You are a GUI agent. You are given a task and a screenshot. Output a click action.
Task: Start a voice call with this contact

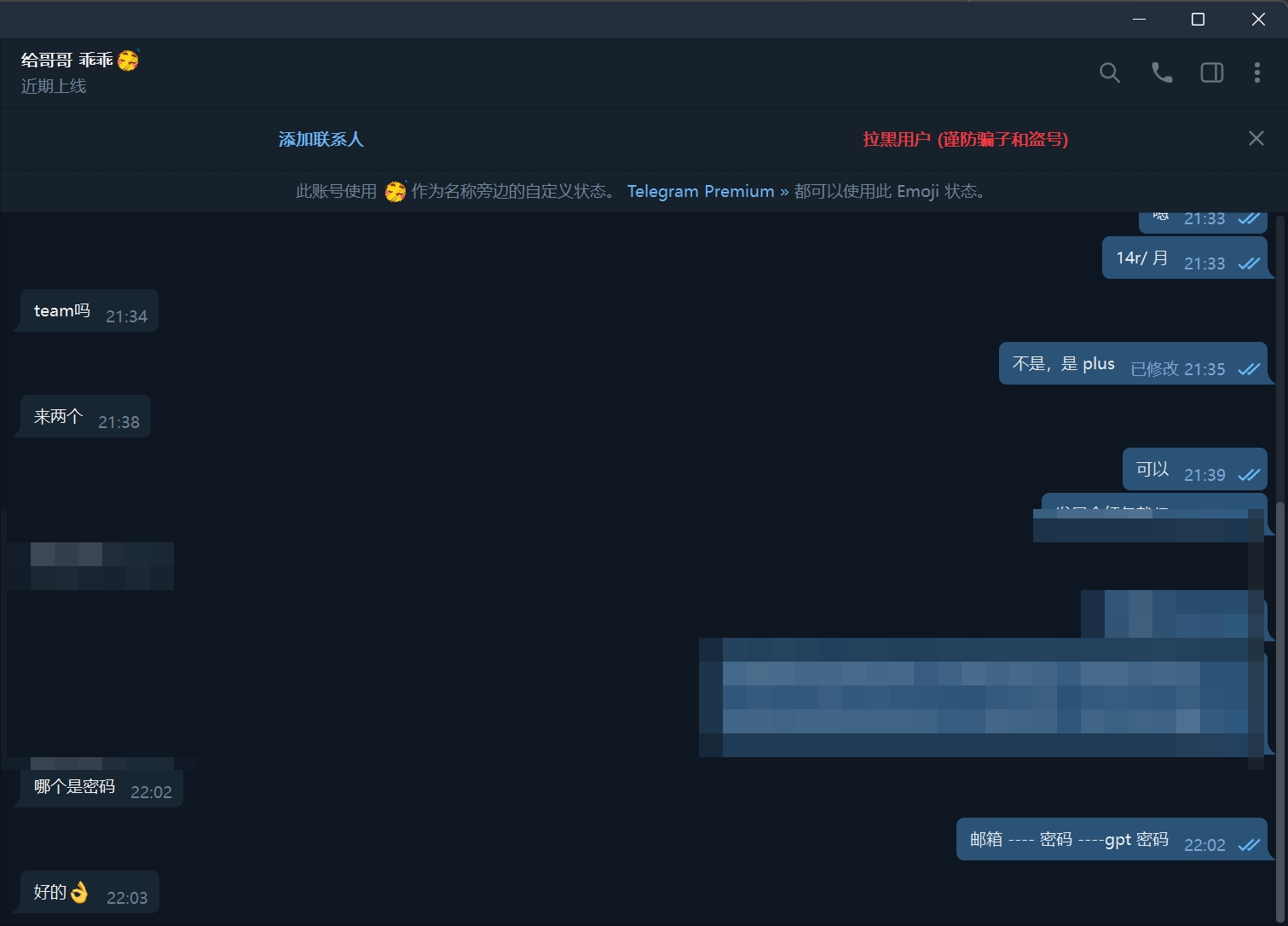pyautogui.click(x=1161, y=73)
